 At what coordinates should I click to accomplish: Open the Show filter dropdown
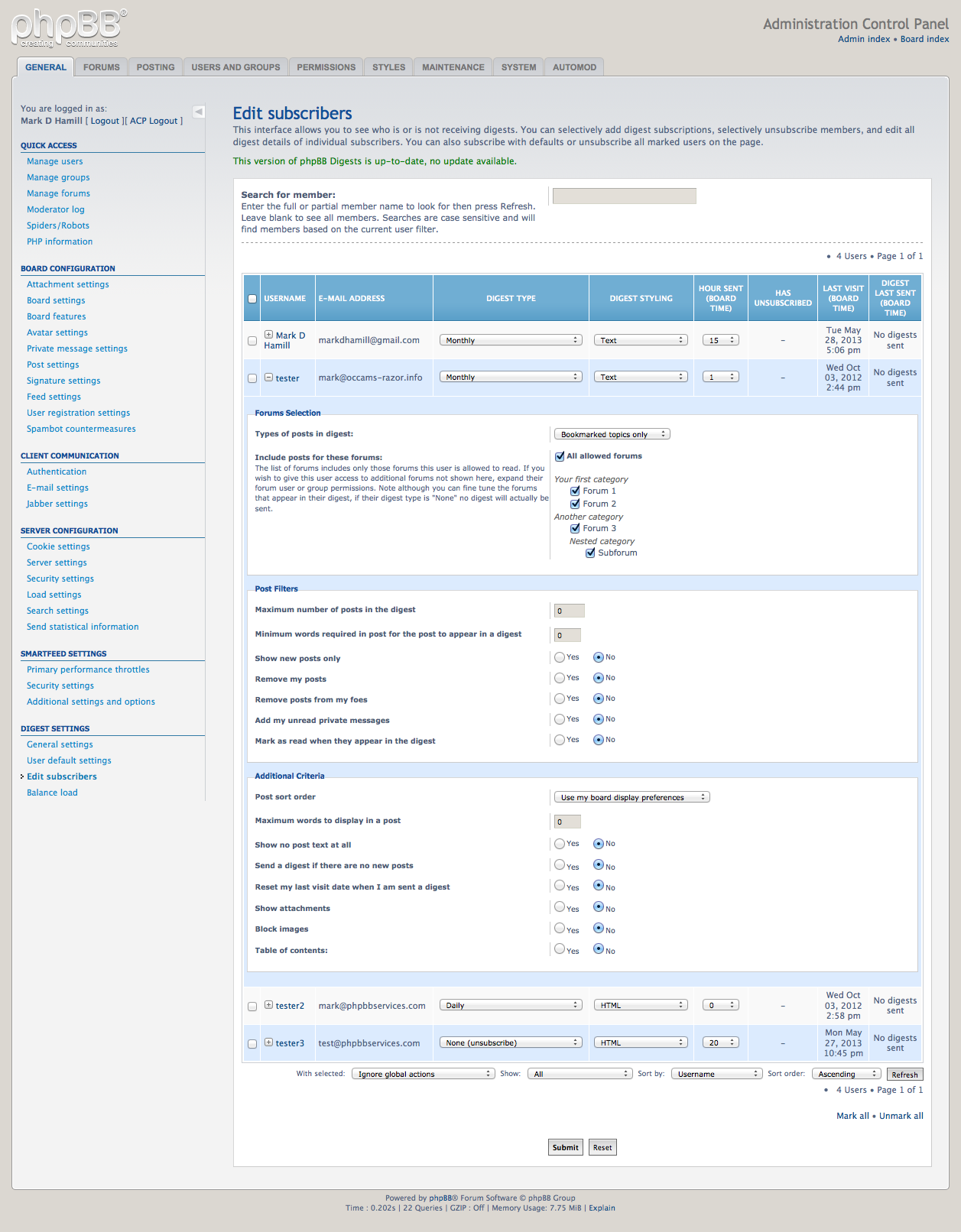[x=580, y=1074]
